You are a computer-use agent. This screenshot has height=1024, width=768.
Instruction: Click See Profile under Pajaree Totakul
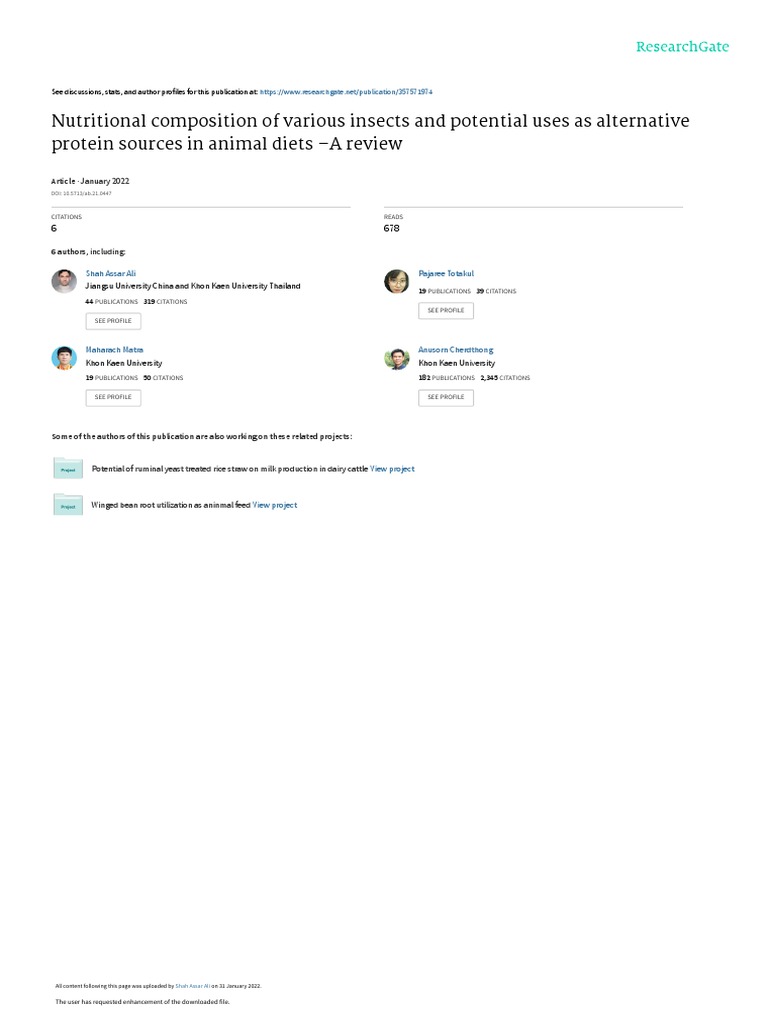[x=446, y=311]
